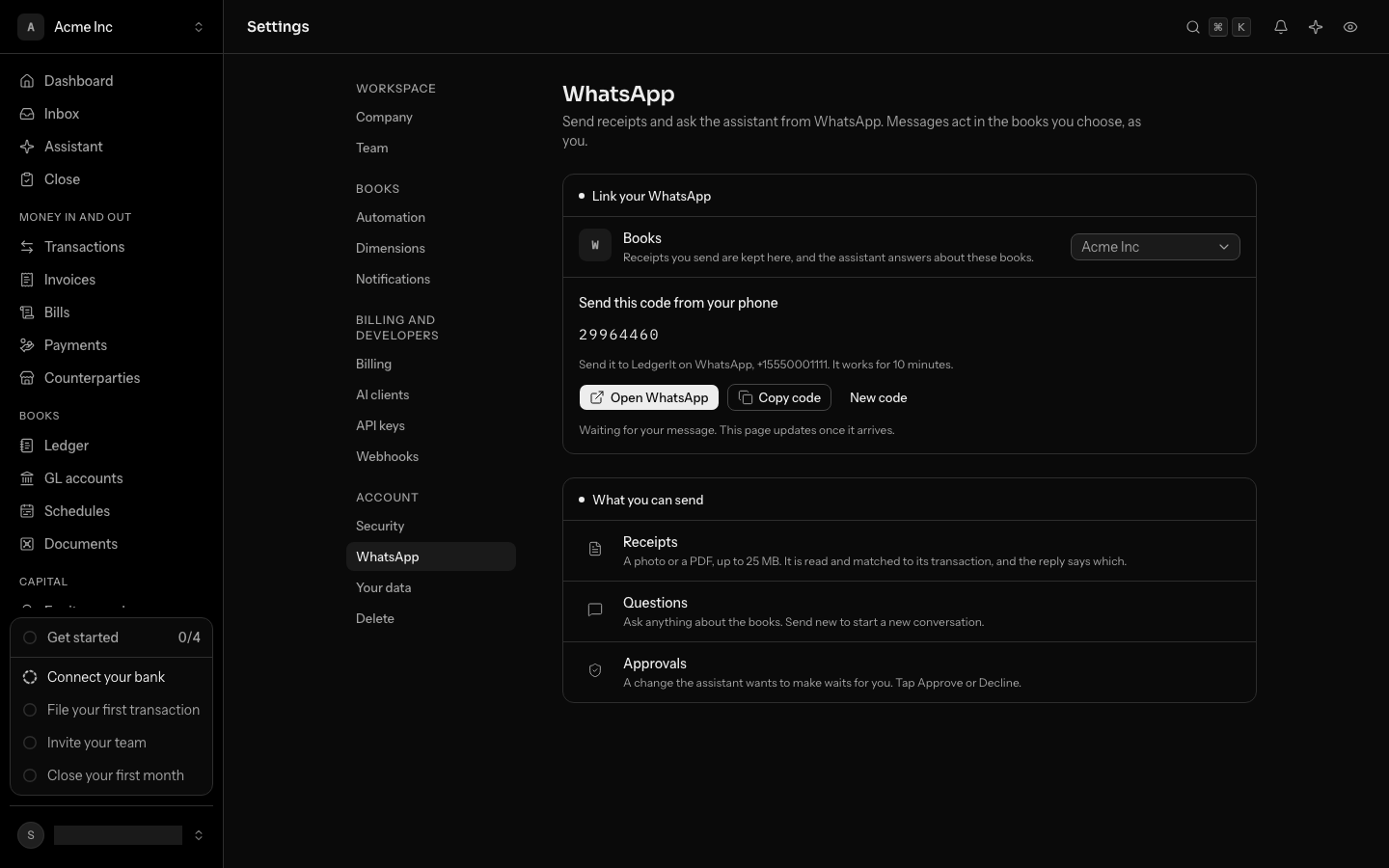
Task: Click the Documents icon in the sidebar
Action: tap(27, 544)
